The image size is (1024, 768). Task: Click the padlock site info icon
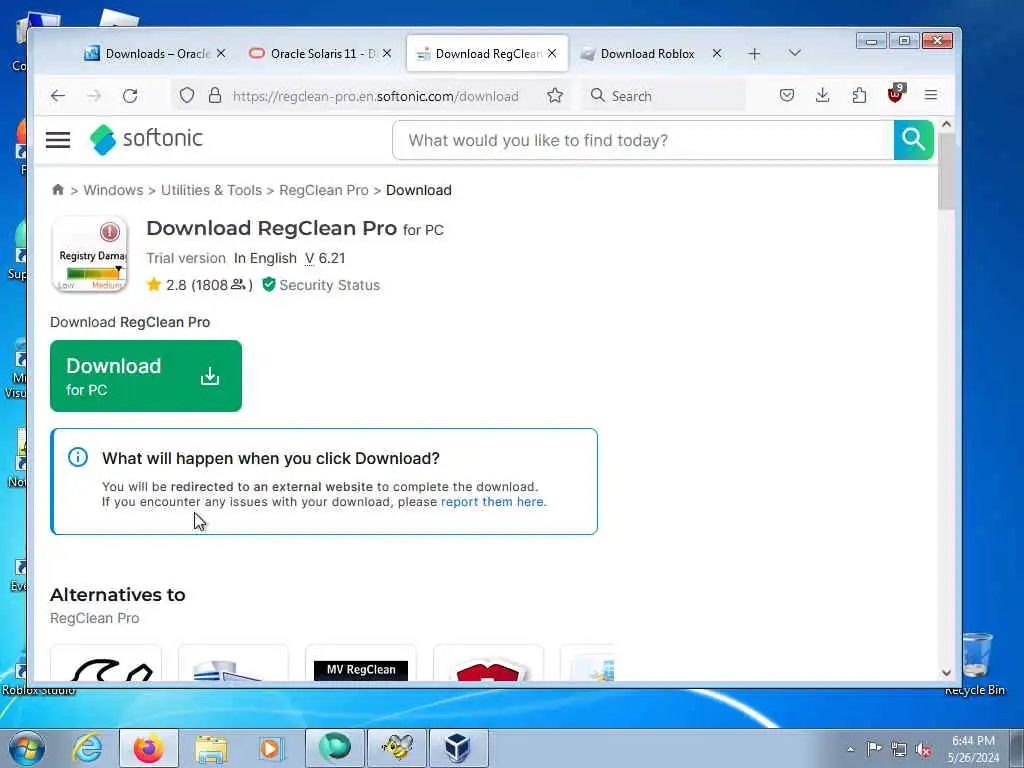(x=215, y=95)
